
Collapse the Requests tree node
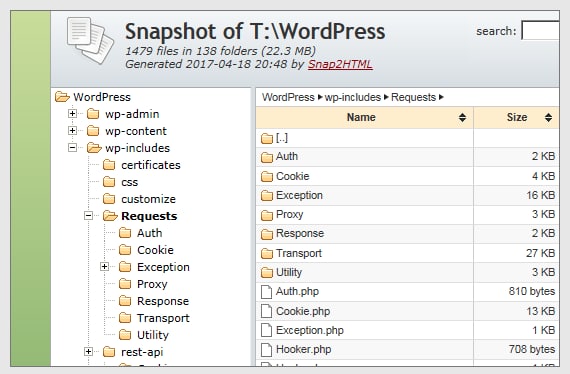[88, 216]
